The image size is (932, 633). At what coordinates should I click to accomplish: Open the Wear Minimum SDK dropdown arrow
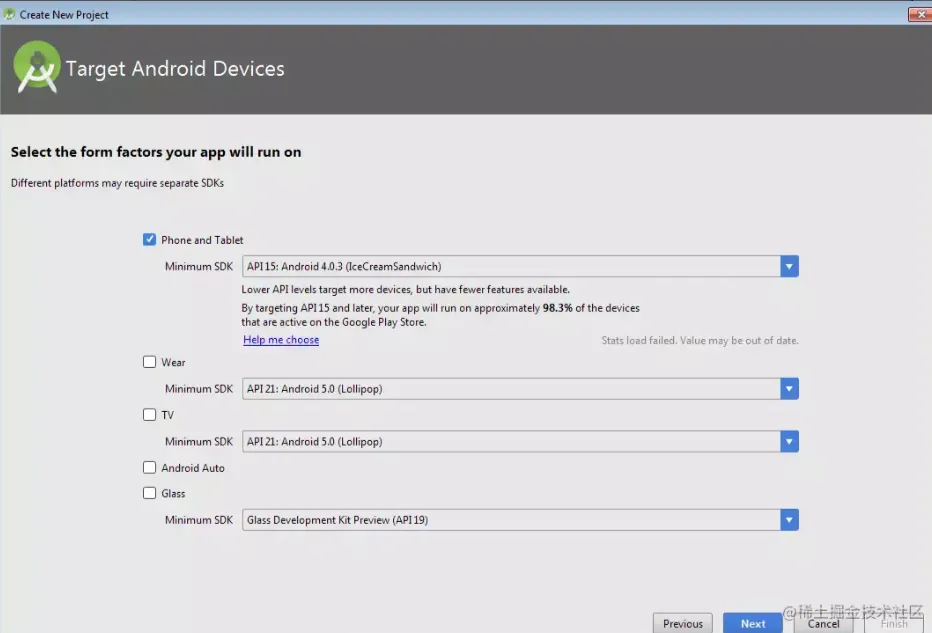point(789,389)
